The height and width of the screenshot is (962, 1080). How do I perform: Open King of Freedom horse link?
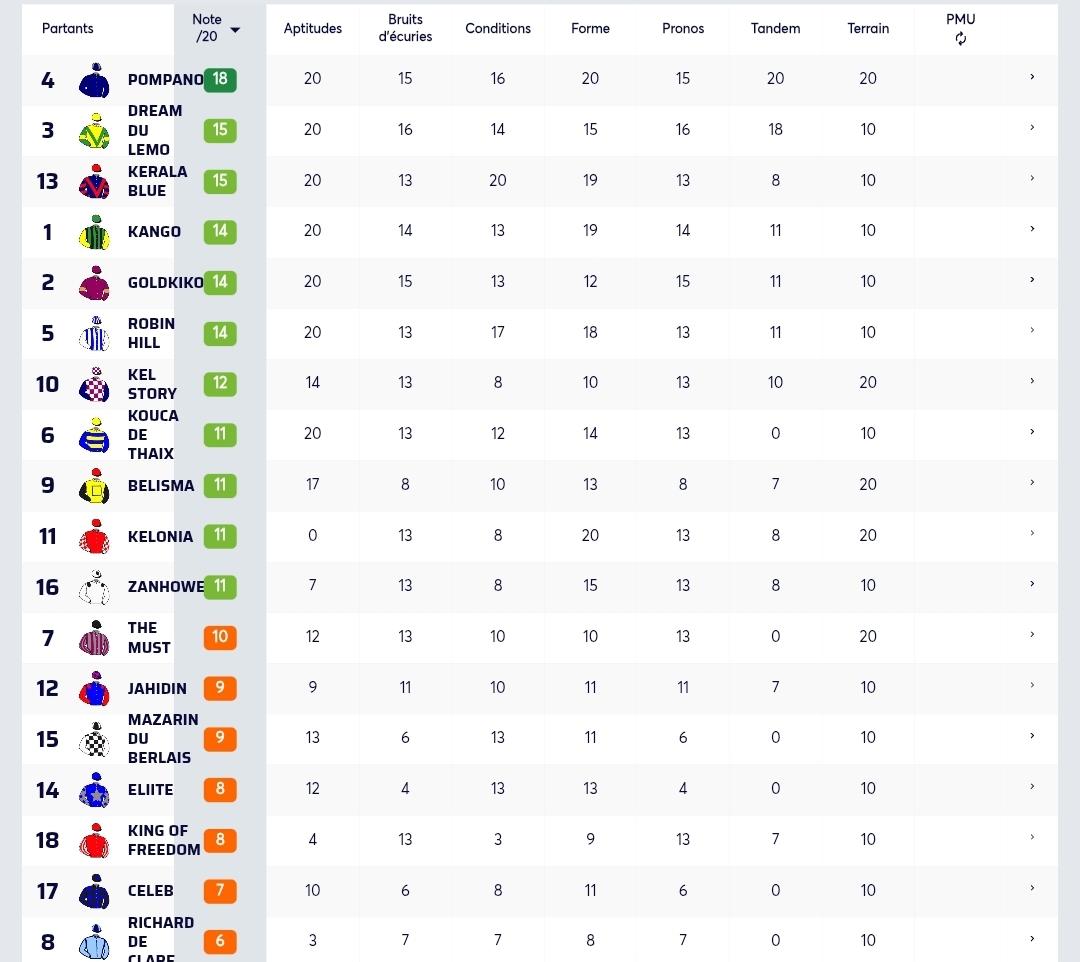(x=164, y=840)
